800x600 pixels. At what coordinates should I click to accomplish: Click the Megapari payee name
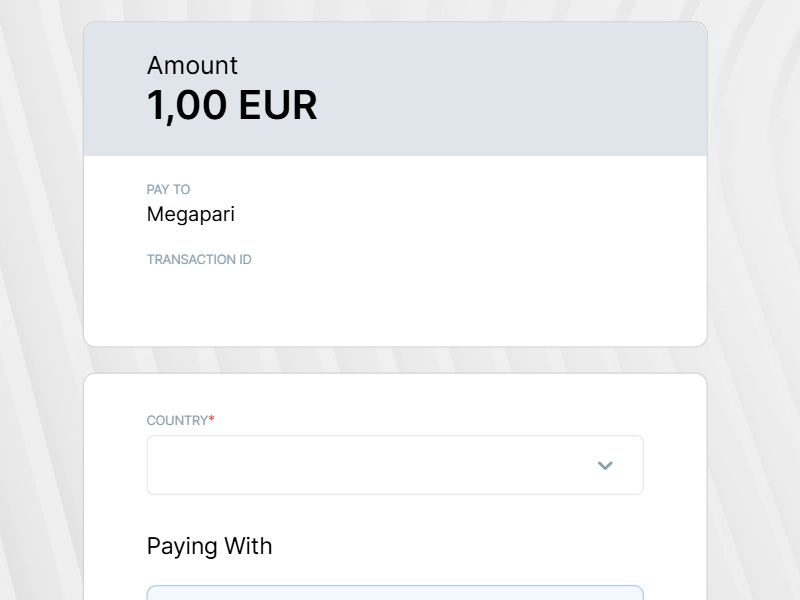191,214
